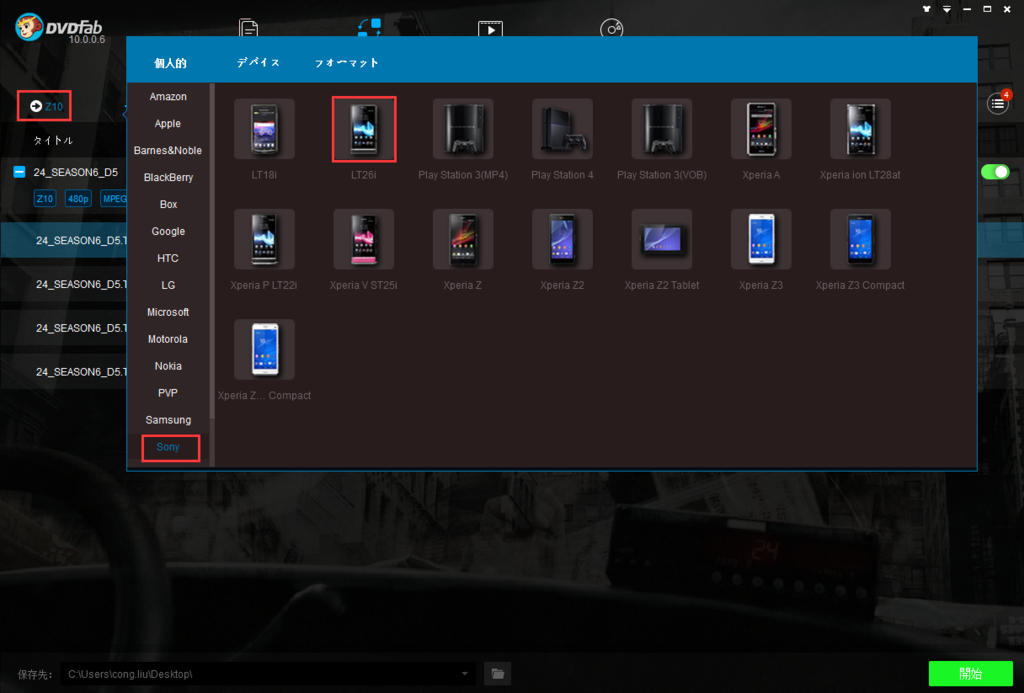This screenshot has height=693, width=1024.
Task: Select Motorola in the brand list
Action: 168,339
